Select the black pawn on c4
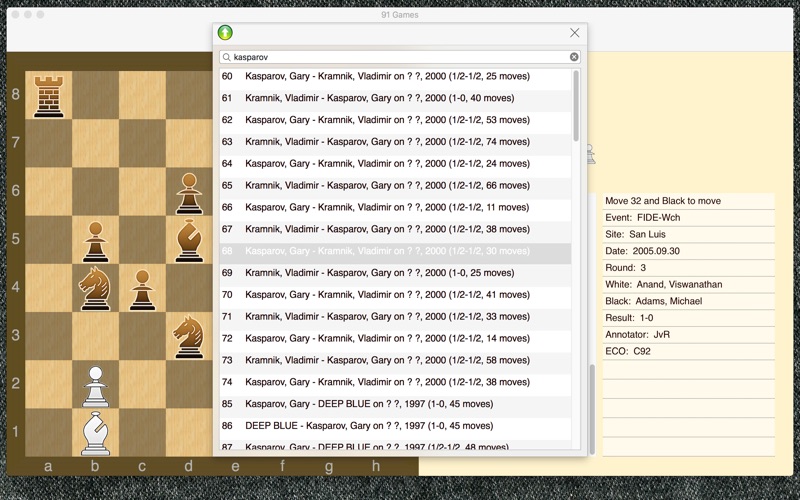 tap(142, 290)
